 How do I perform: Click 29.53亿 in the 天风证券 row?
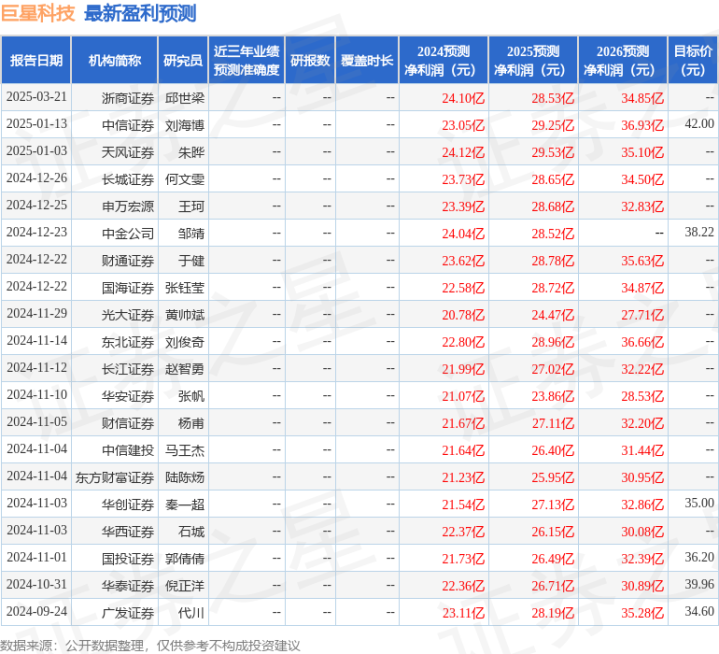coord(553,152)
